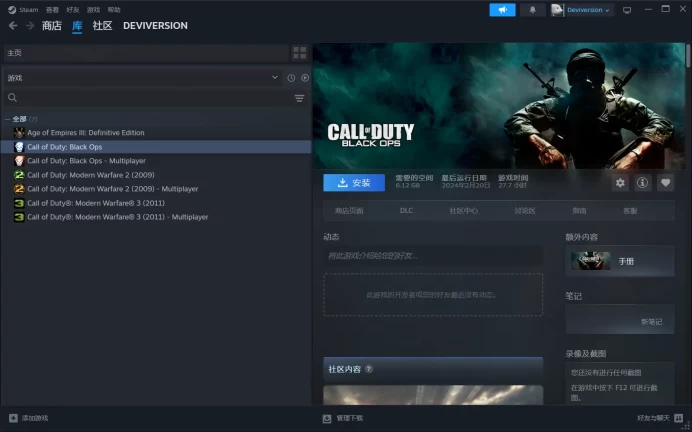692x432 pixels.
Task: Open the DLC link
Action: coord(406,211)
